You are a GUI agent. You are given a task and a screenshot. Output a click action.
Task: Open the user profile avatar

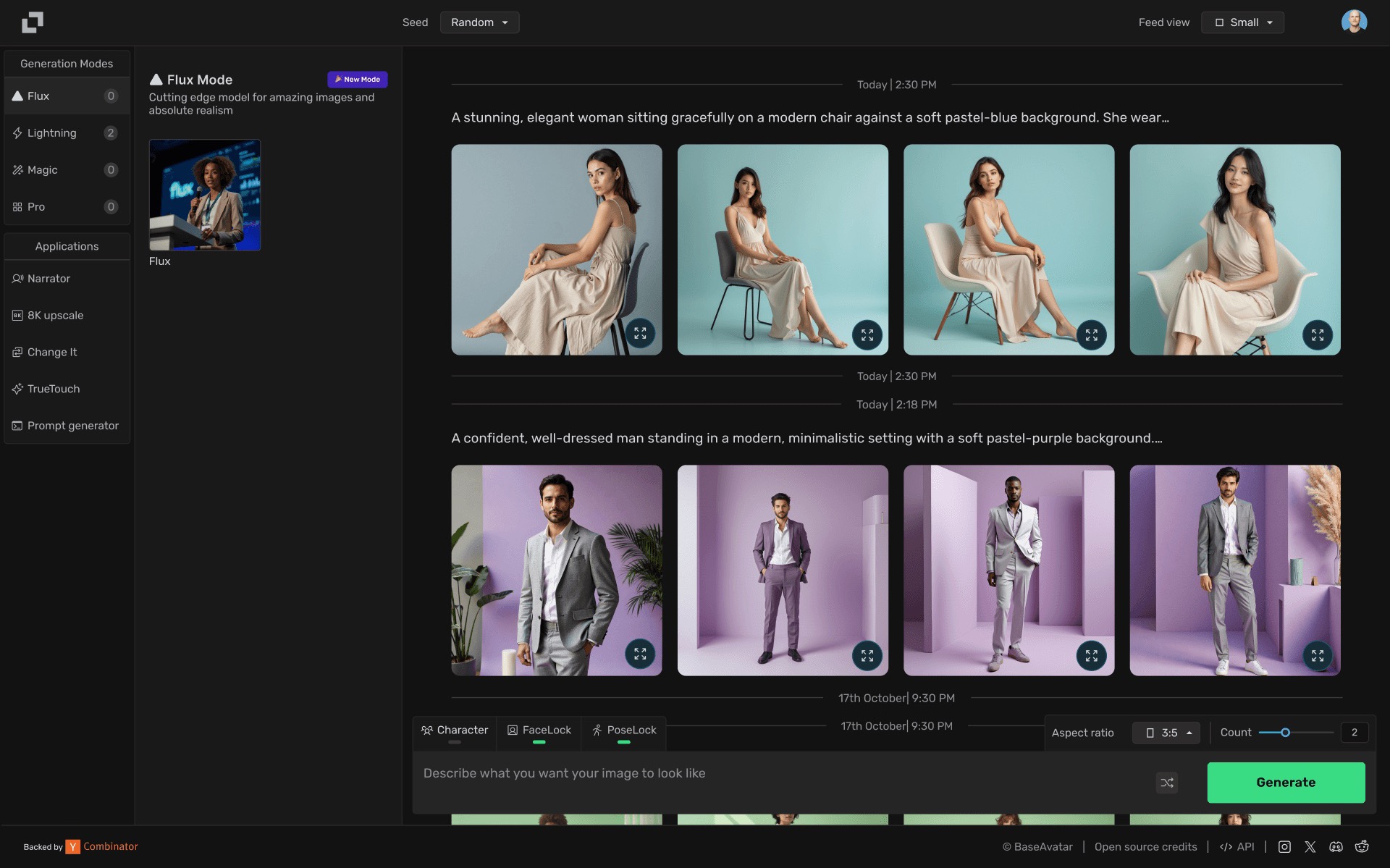(x=1354, y=22)
